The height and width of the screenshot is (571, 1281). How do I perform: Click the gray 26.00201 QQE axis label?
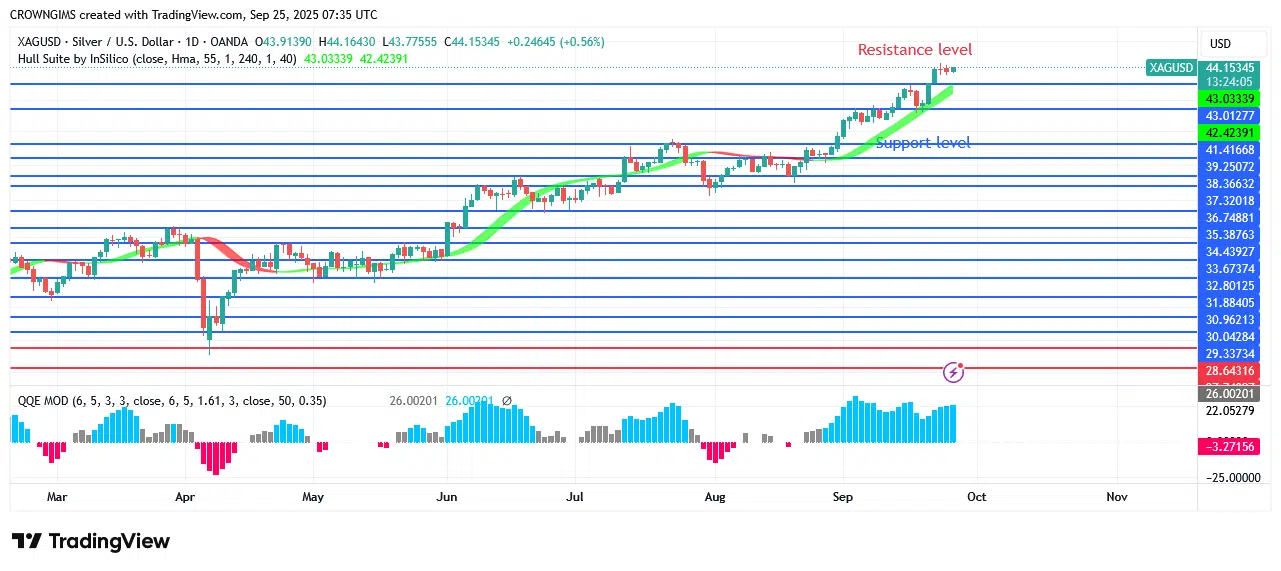point(1238,395)
